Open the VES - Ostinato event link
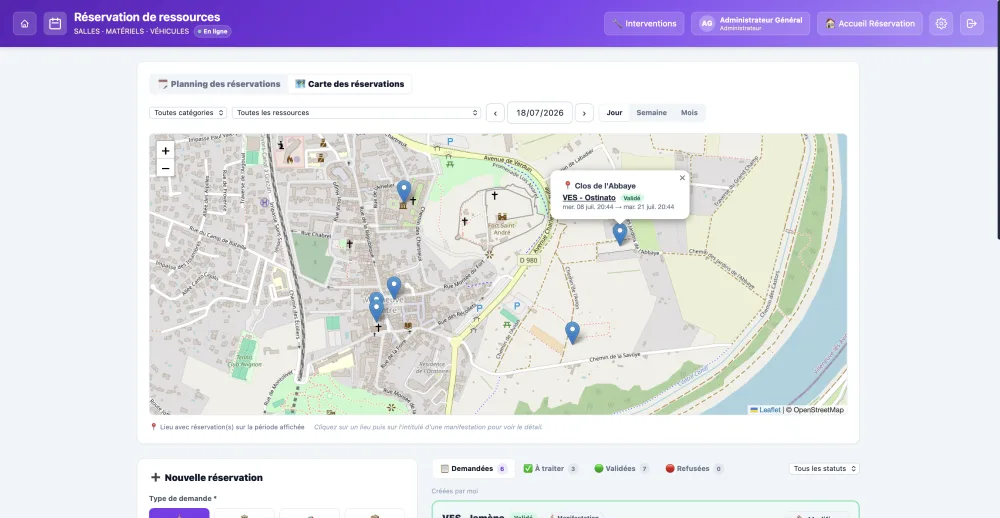This screenshot has height=518, width=1000. [x=589, y=198]
